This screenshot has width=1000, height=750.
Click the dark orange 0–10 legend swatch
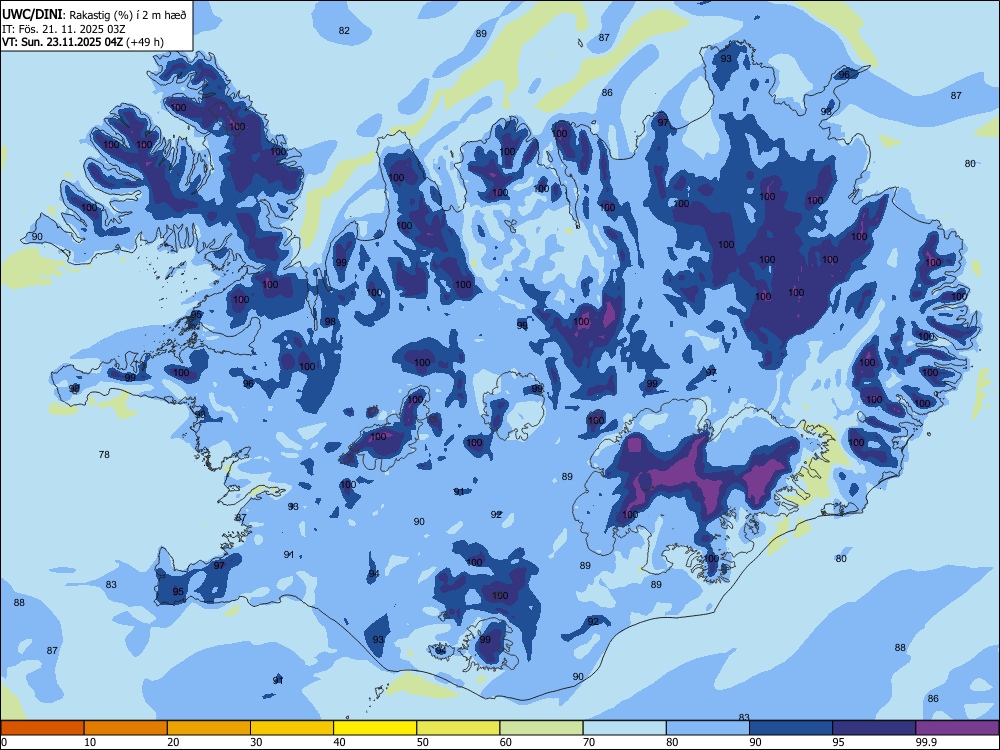tap(42, 728)
